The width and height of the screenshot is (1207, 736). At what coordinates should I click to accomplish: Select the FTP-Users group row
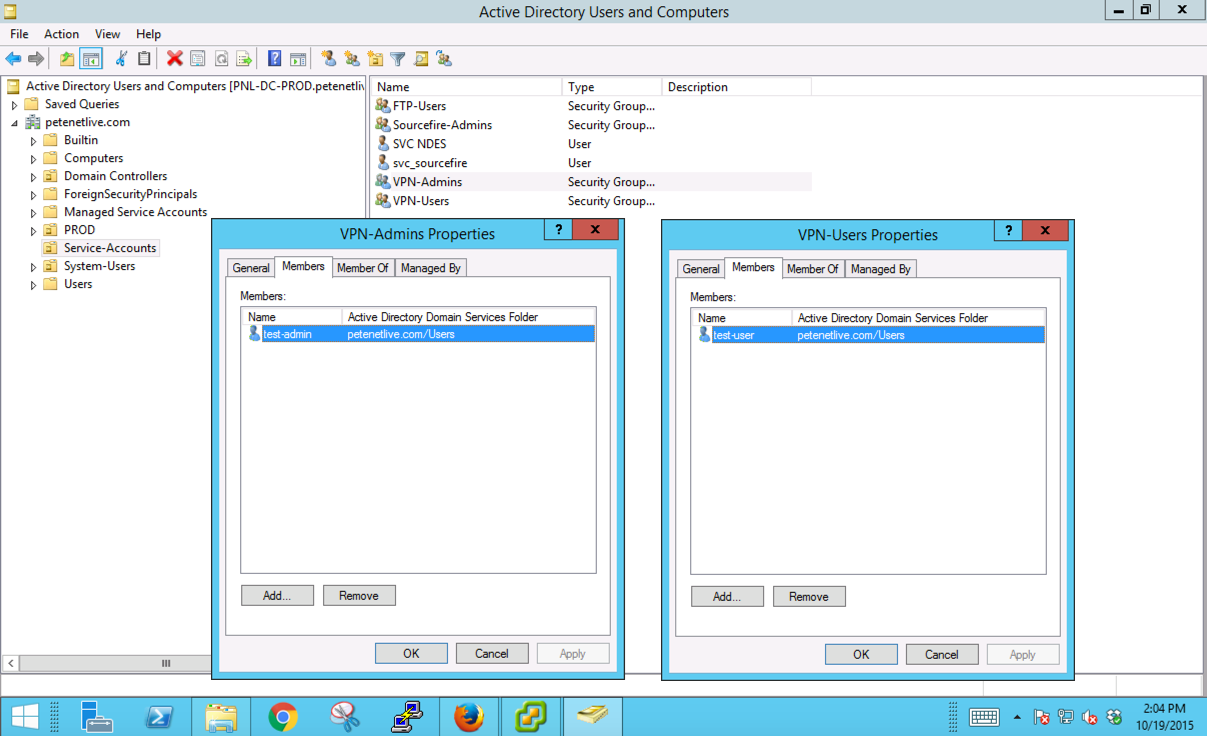[592, 106]
